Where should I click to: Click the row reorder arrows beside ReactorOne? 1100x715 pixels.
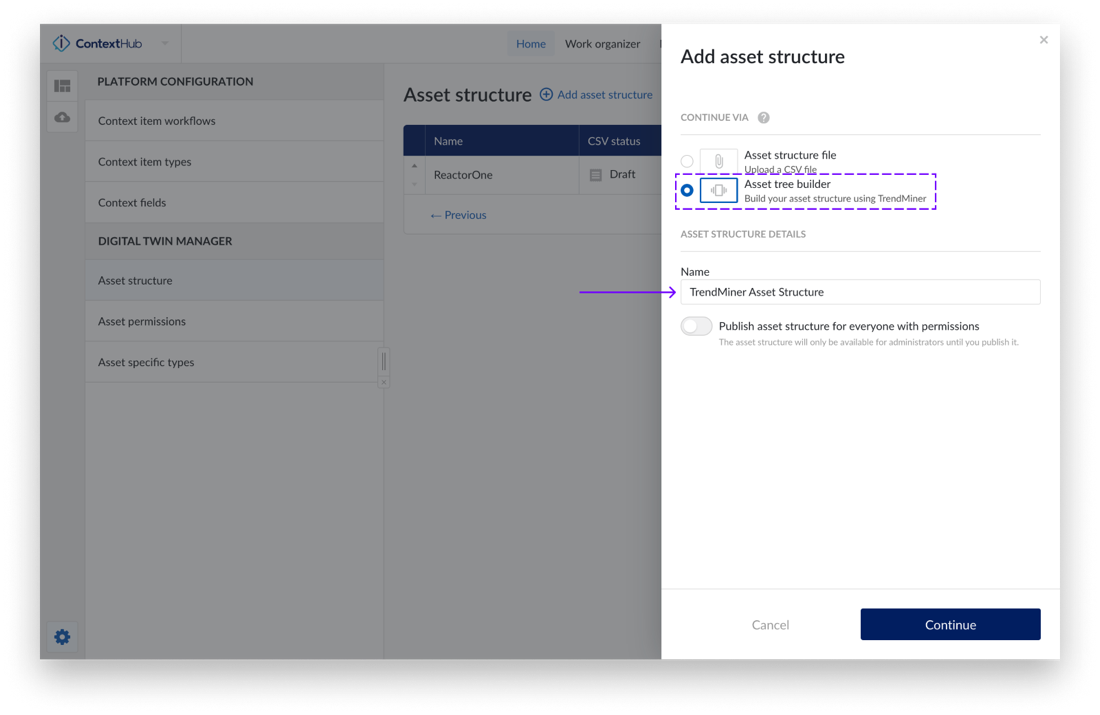click(414, 175)
